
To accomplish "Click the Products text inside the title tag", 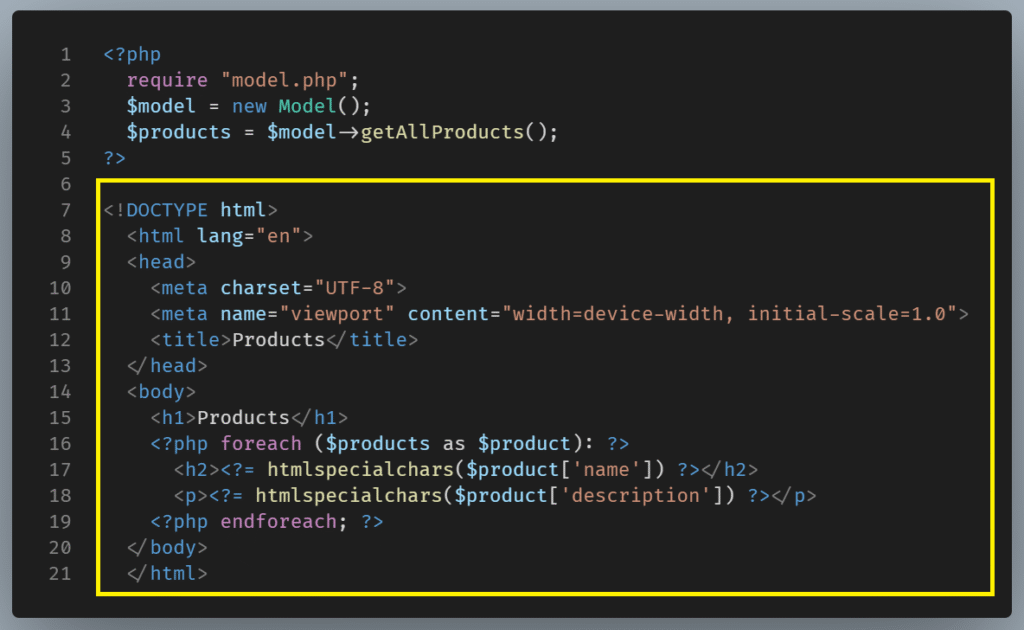I will (278, 340).
